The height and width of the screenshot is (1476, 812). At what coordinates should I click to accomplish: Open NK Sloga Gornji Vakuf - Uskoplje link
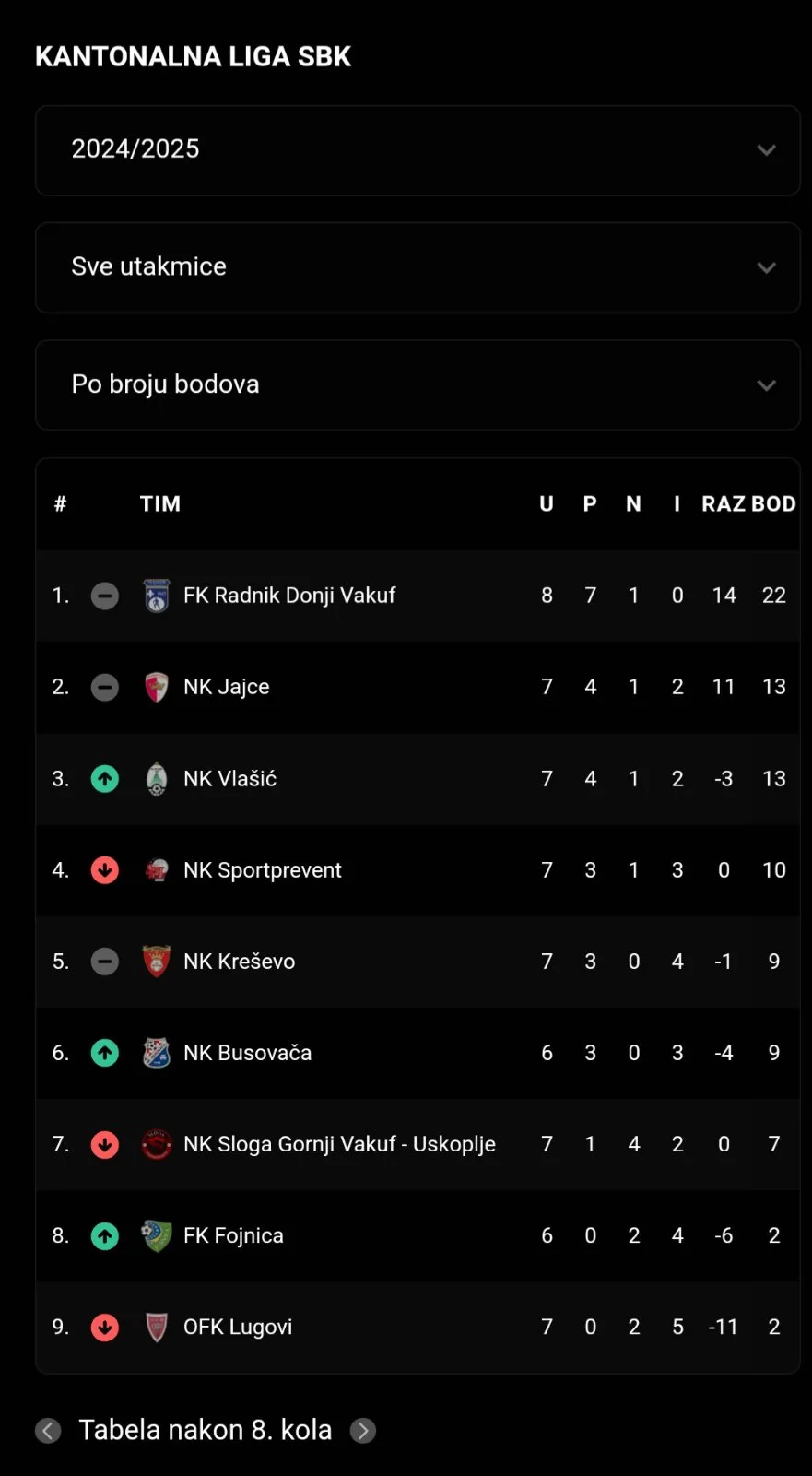339,1144
